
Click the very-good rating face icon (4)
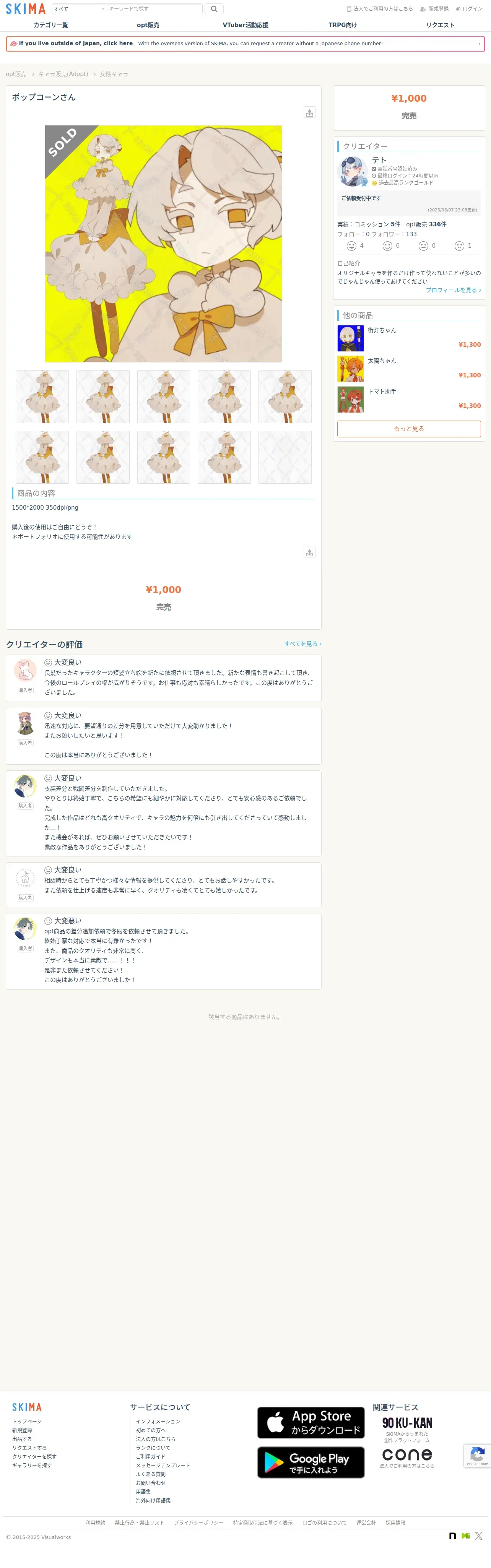[x=351, y=246]
